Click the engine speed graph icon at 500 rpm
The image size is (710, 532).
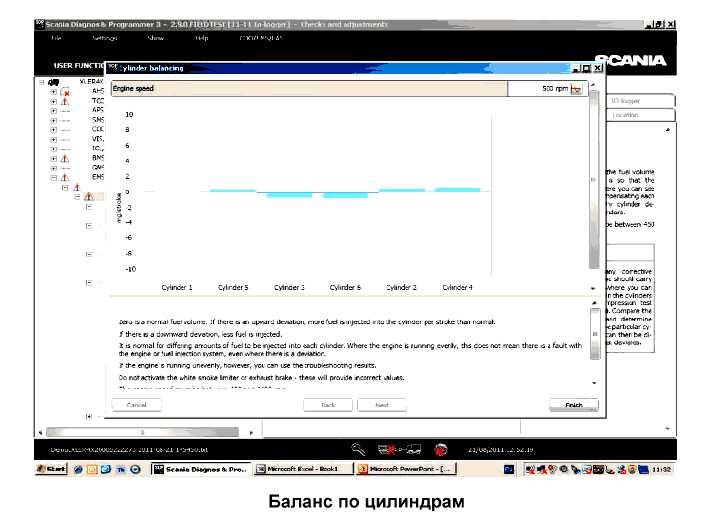[576, 89]
